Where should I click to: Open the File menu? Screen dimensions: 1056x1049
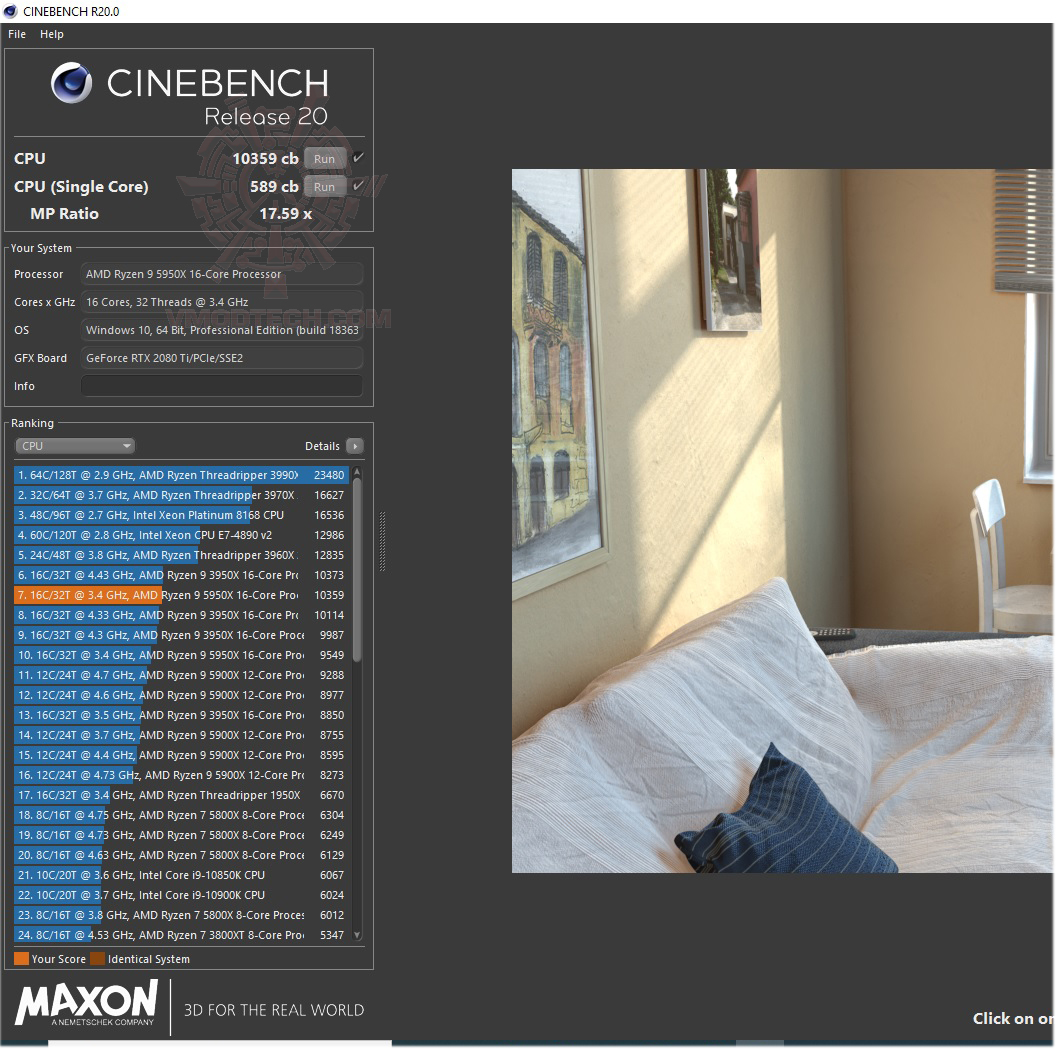point(17,34)
